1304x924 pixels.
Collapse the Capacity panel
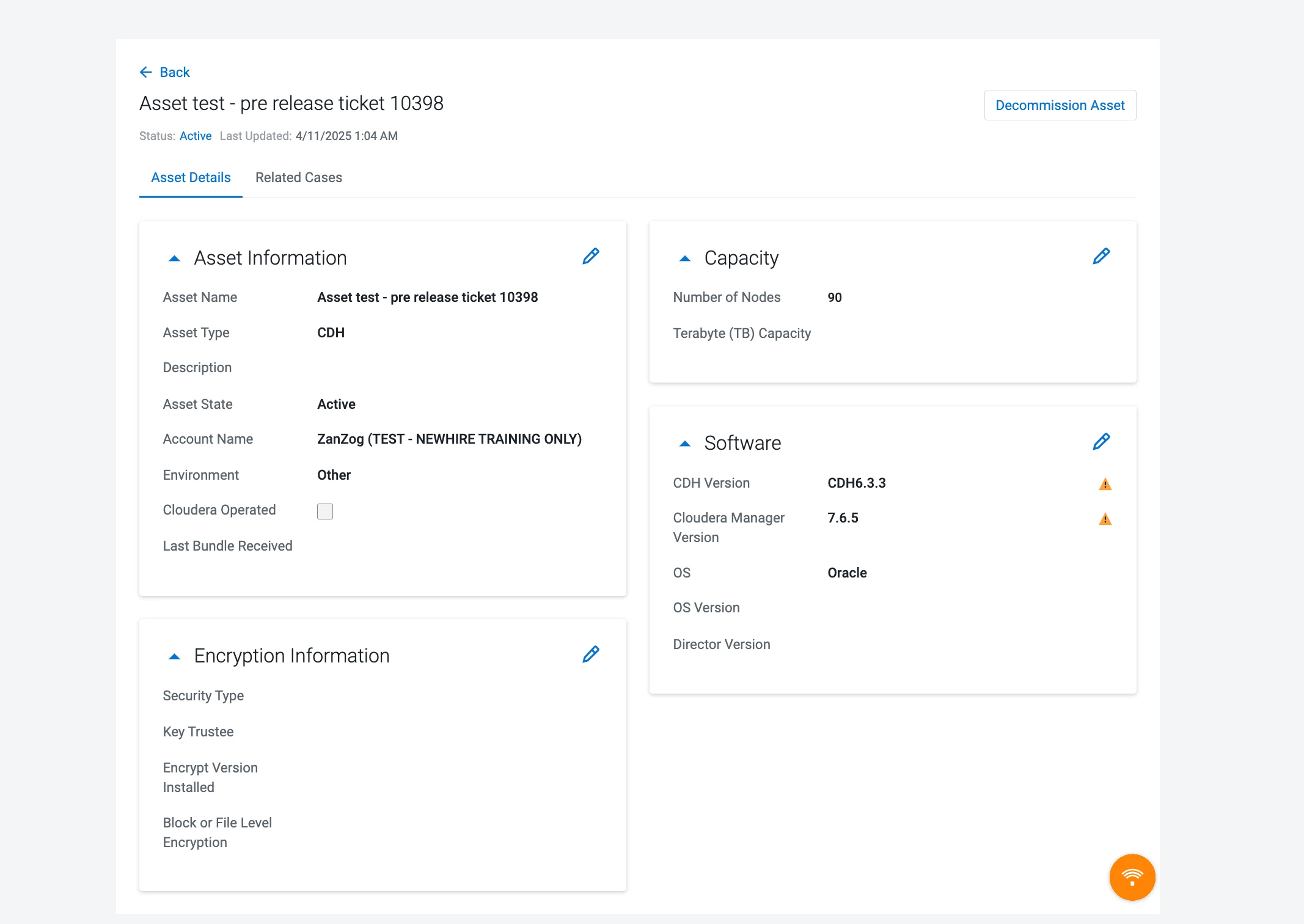coord(684,258)
